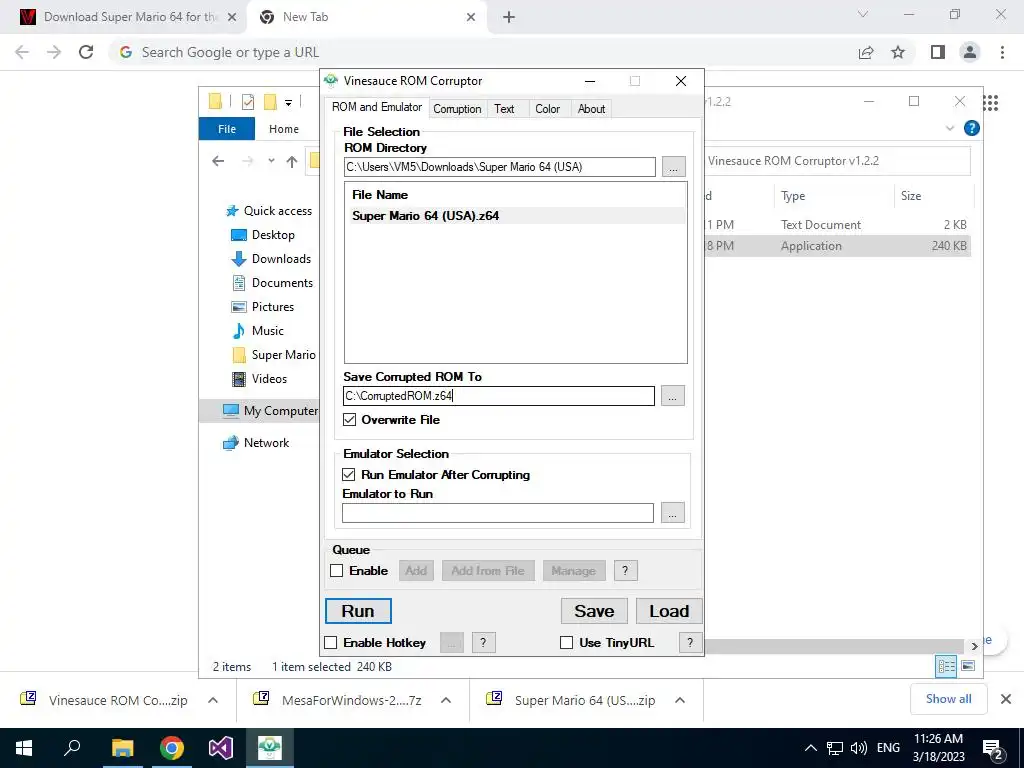Open the About tab in ROM Corruptor
Screen dimensions: 1024x768
(x=591, y=108)
